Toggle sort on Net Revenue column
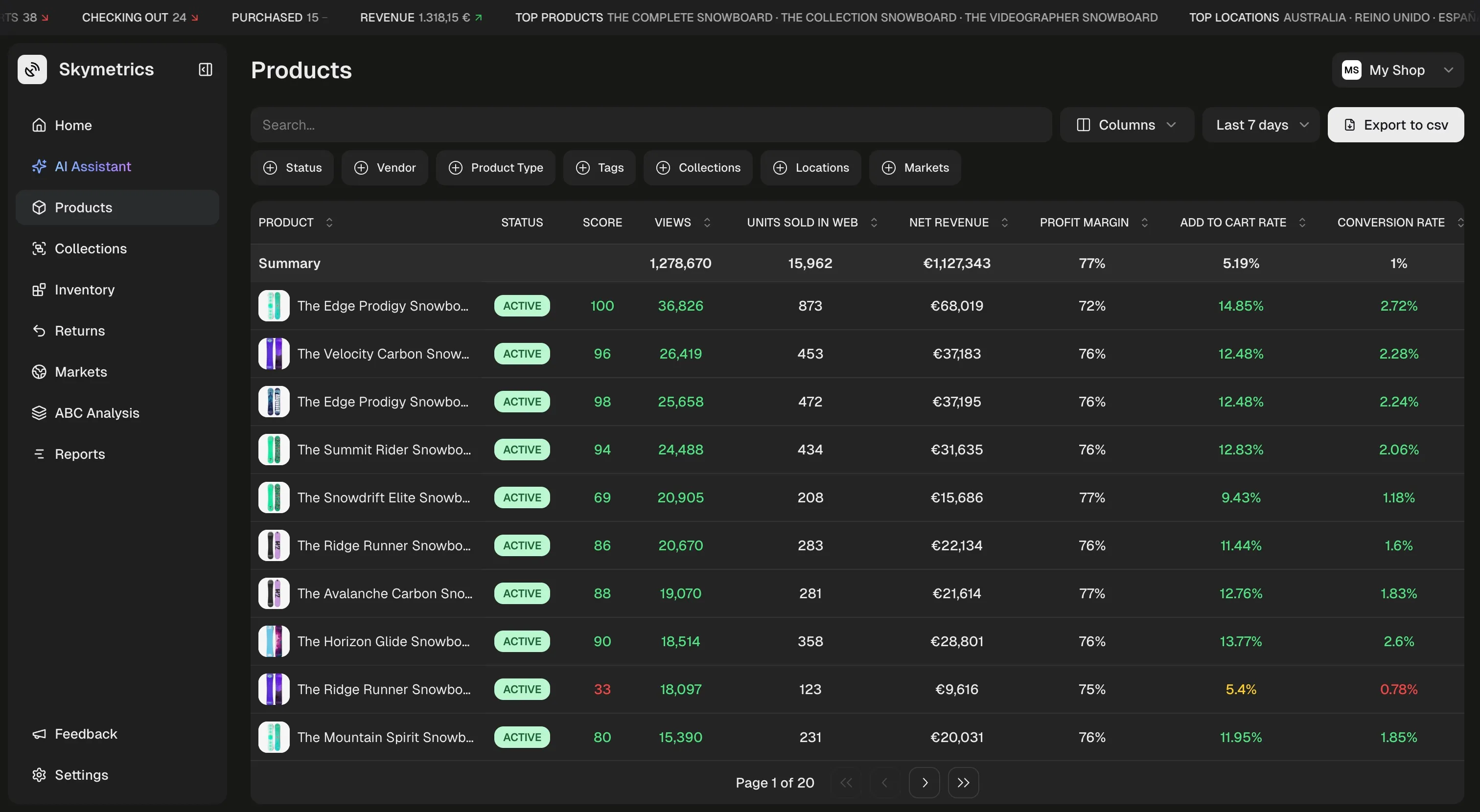1480x812 pixels. (x=1004, y=222)
